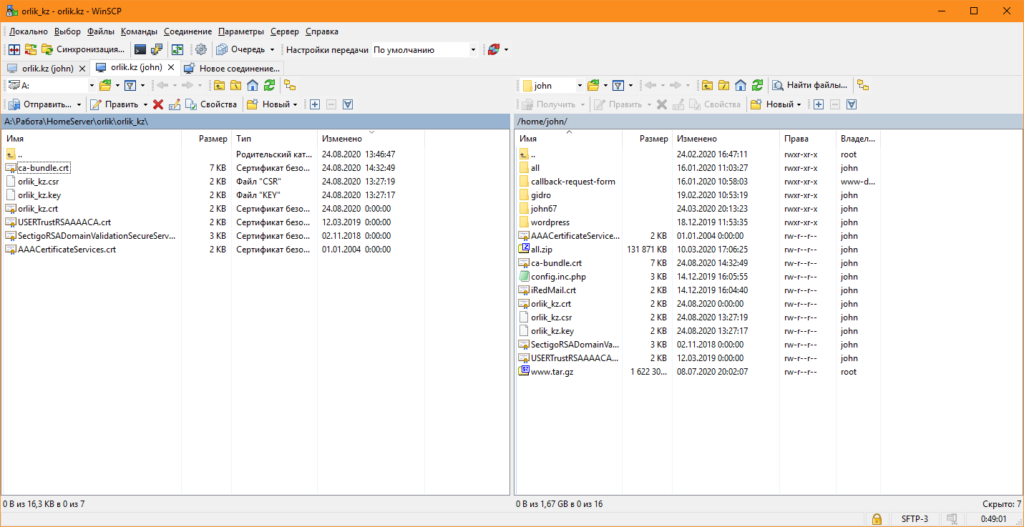
Task: Select www.tar.gz in the remote panel
Action: pyautogui.click(x=552, y=372)
